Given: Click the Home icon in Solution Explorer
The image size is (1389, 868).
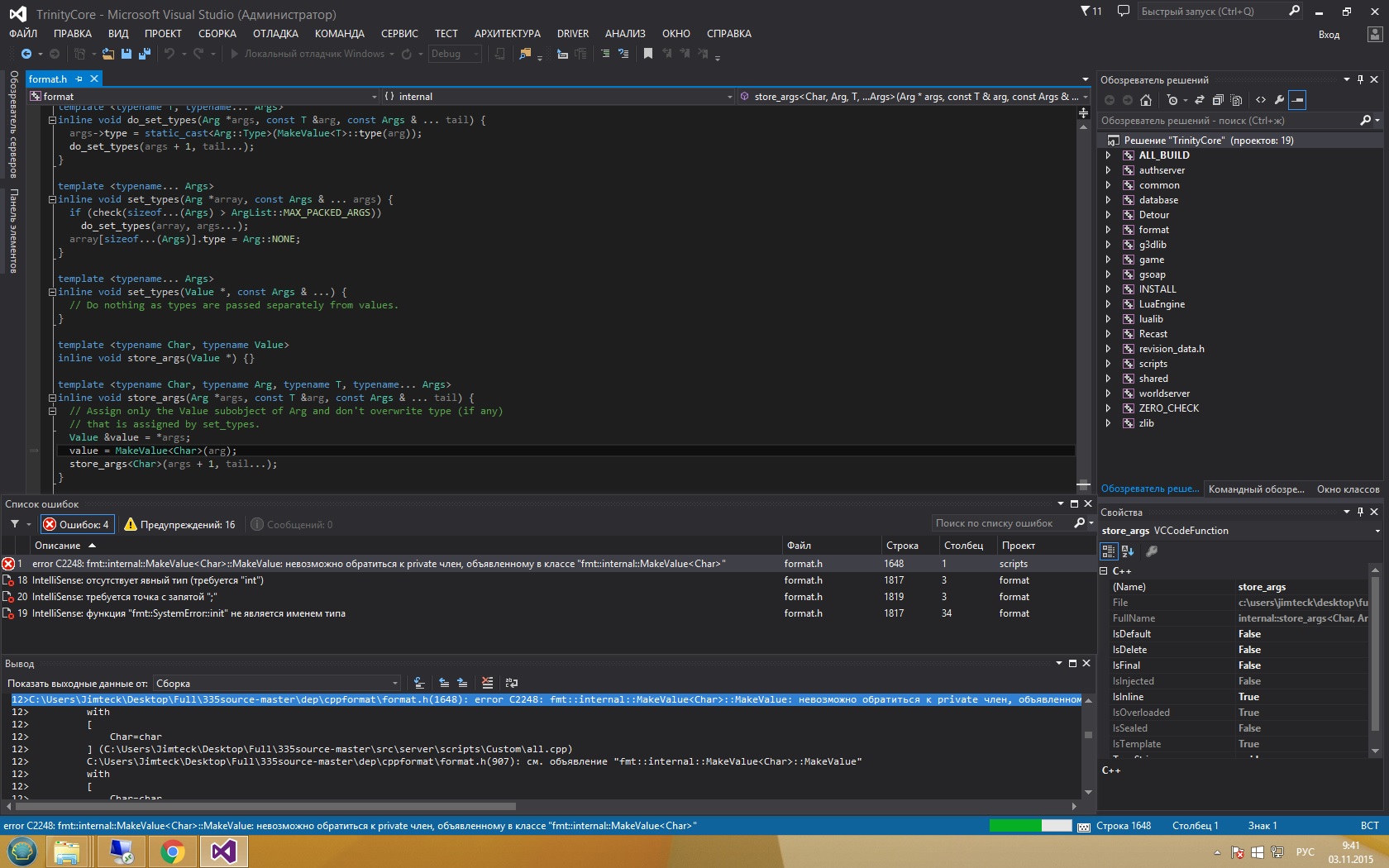Looking at the screenshot, I should click(x=1145, y=100).
